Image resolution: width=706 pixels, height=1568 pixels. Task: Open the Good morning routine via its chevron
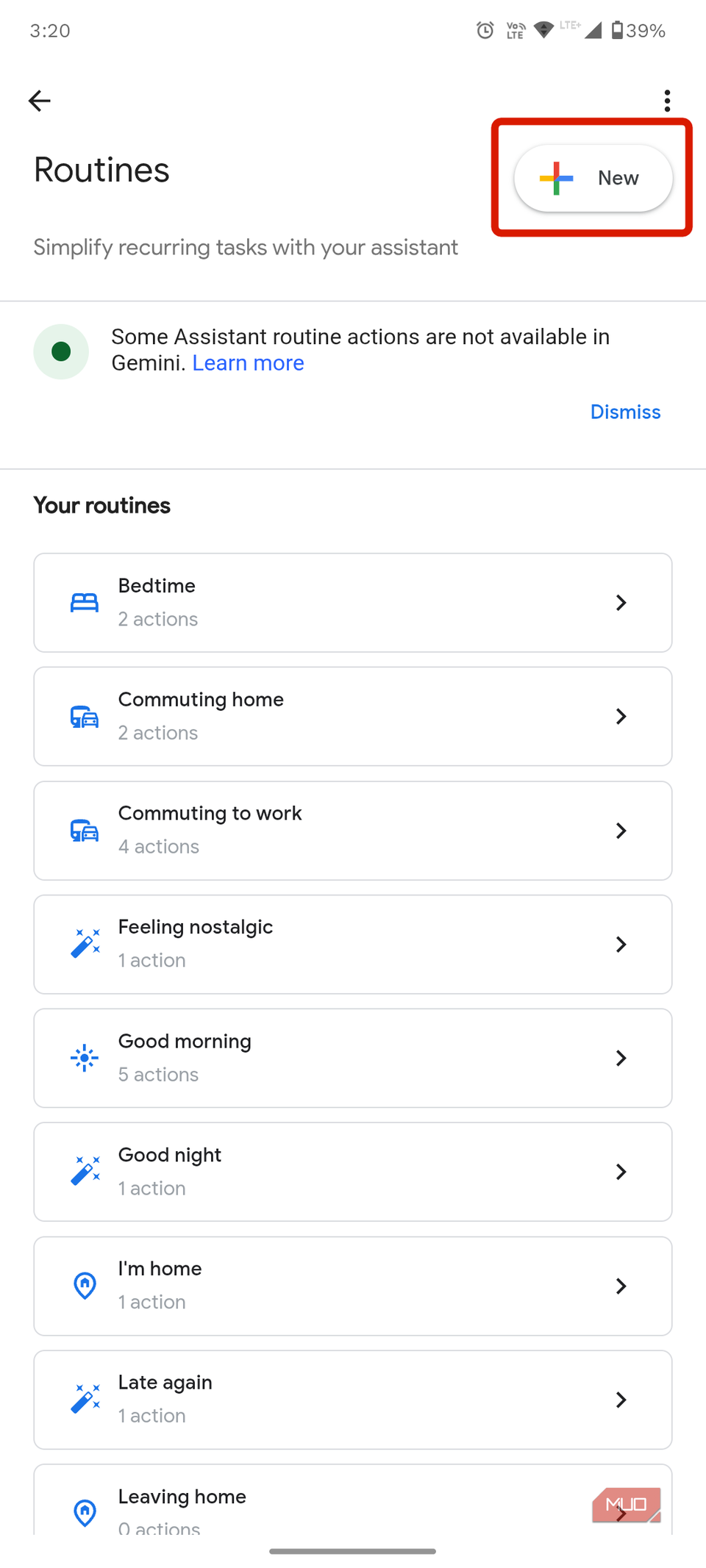click(621, 1058)
